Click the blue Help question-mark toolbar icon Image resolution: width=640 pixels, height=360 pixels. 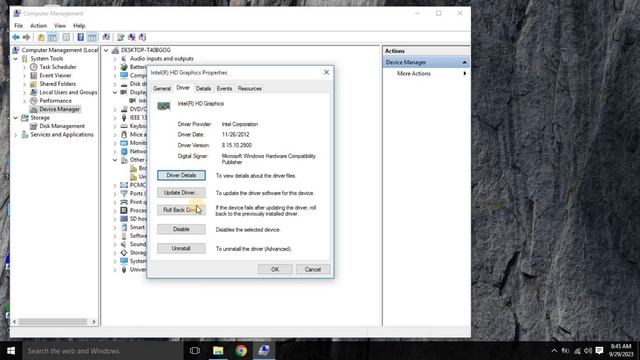(81, 38)
